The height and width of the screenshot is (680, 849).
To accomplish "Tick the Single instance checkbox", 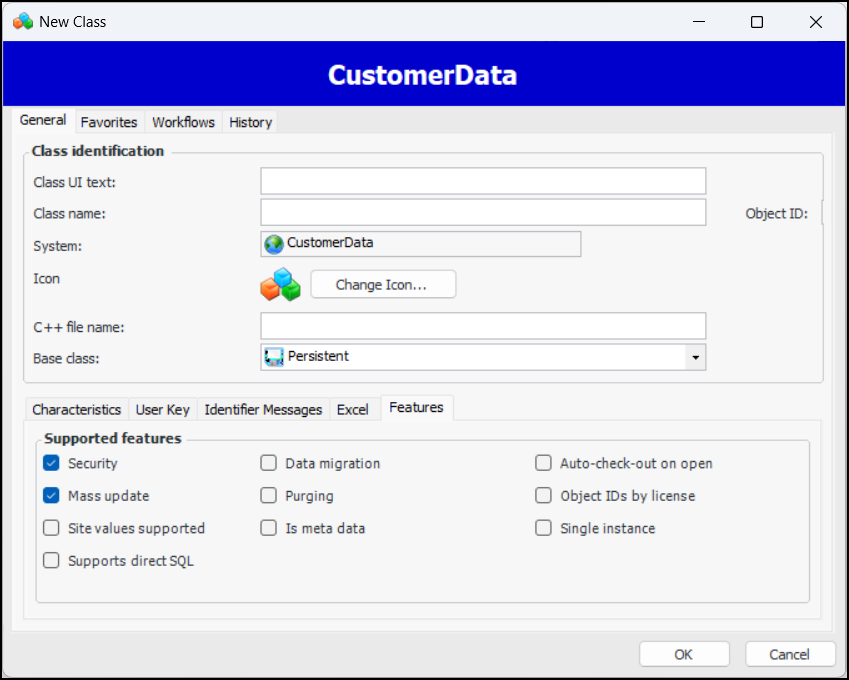I will (x=543, y=529).
